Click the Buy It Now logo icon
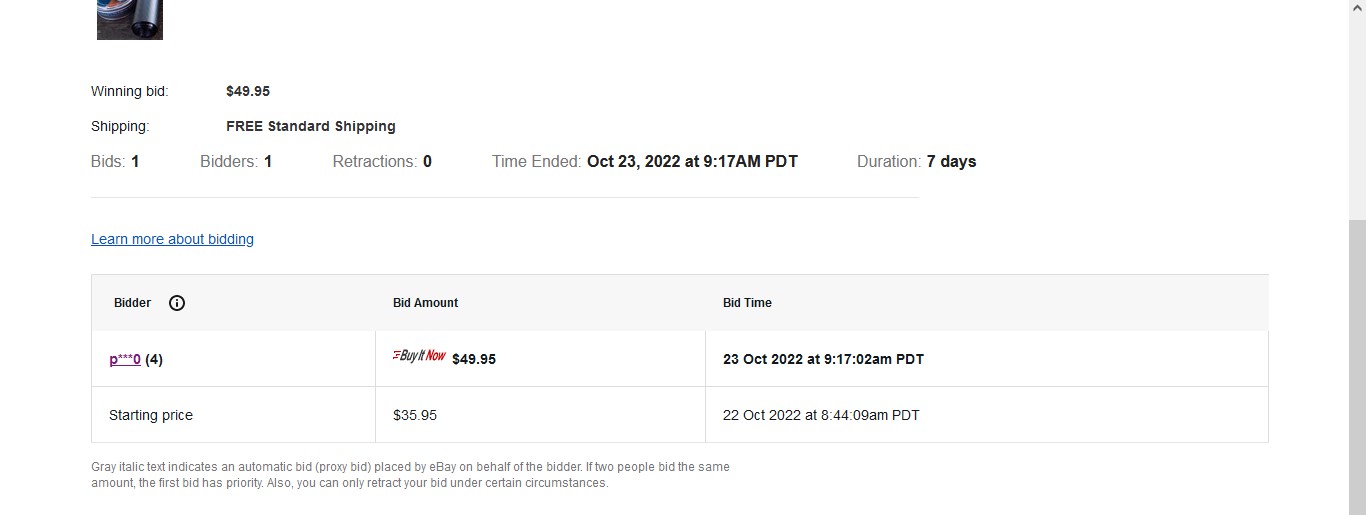The width and height of the screenshot is (1366, 515). tap(419, 355)
